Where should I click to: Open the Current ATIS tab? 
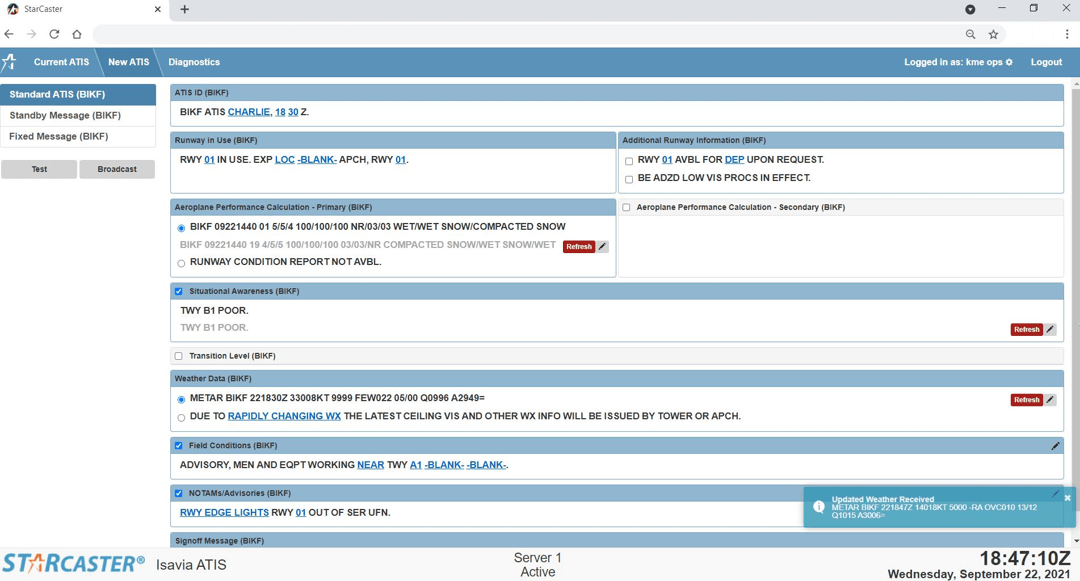pyautogui.click(x=61, y=62)
